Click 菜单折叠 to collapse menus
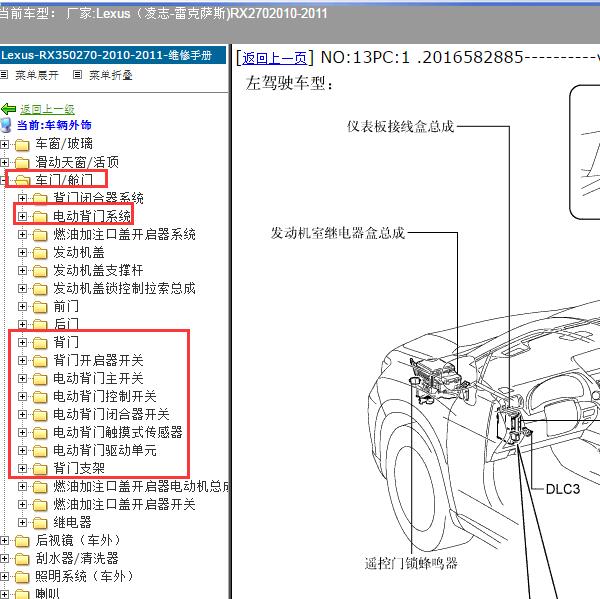 point(111,75)
